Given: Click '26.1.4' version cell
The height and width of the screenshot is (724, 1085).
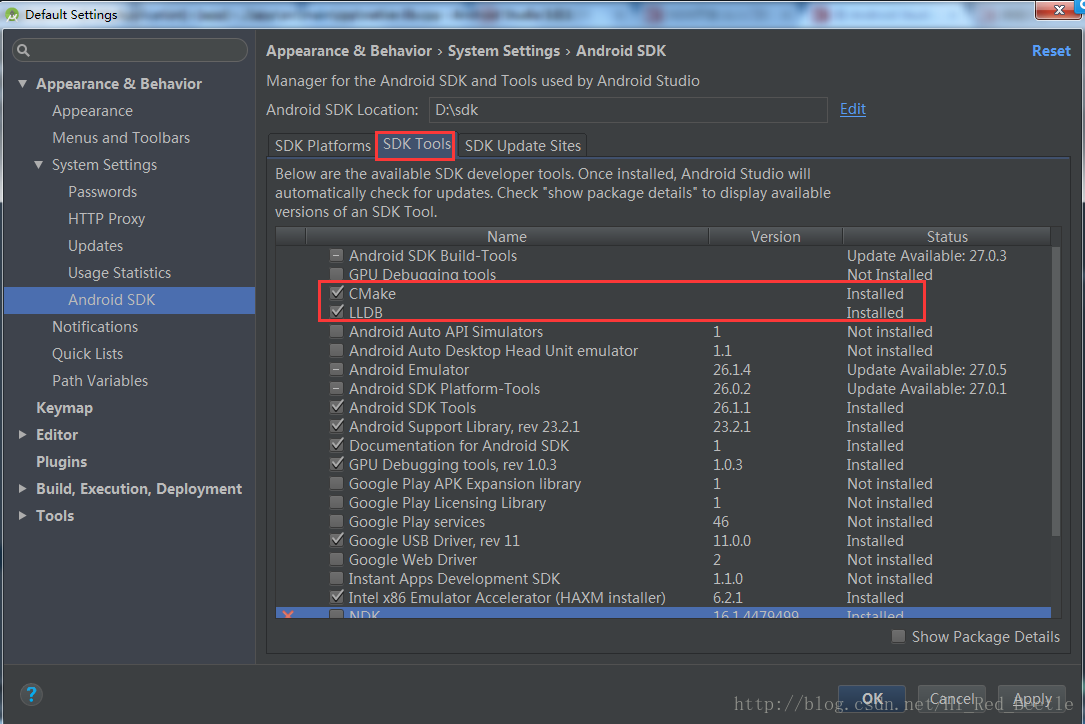Looking at the screenshot, I should click(x=731, y=370).
